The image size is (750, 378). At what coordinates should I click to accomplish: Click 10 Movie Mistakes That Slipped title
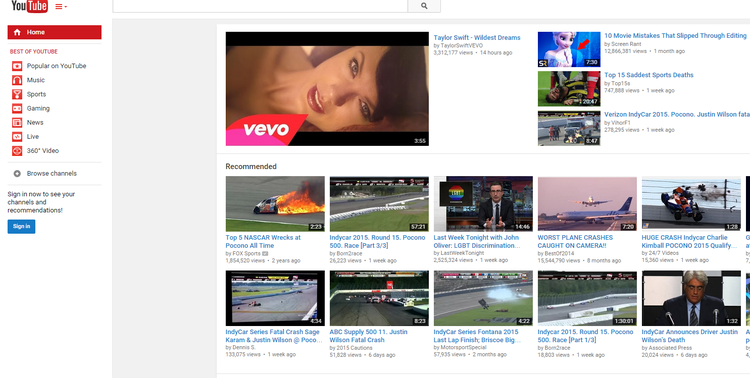pos(675,35)
